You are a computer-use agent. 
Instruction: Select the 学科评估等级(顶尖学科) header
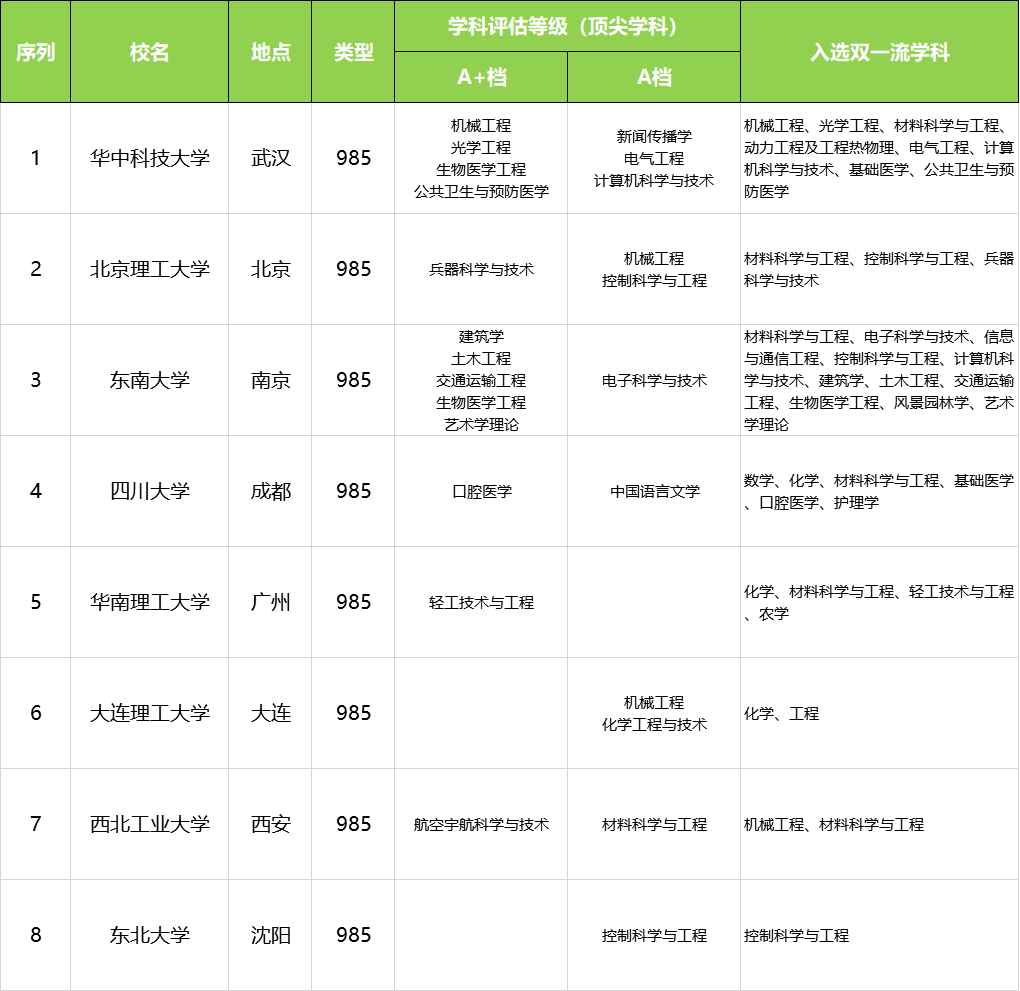click(567, 26)
